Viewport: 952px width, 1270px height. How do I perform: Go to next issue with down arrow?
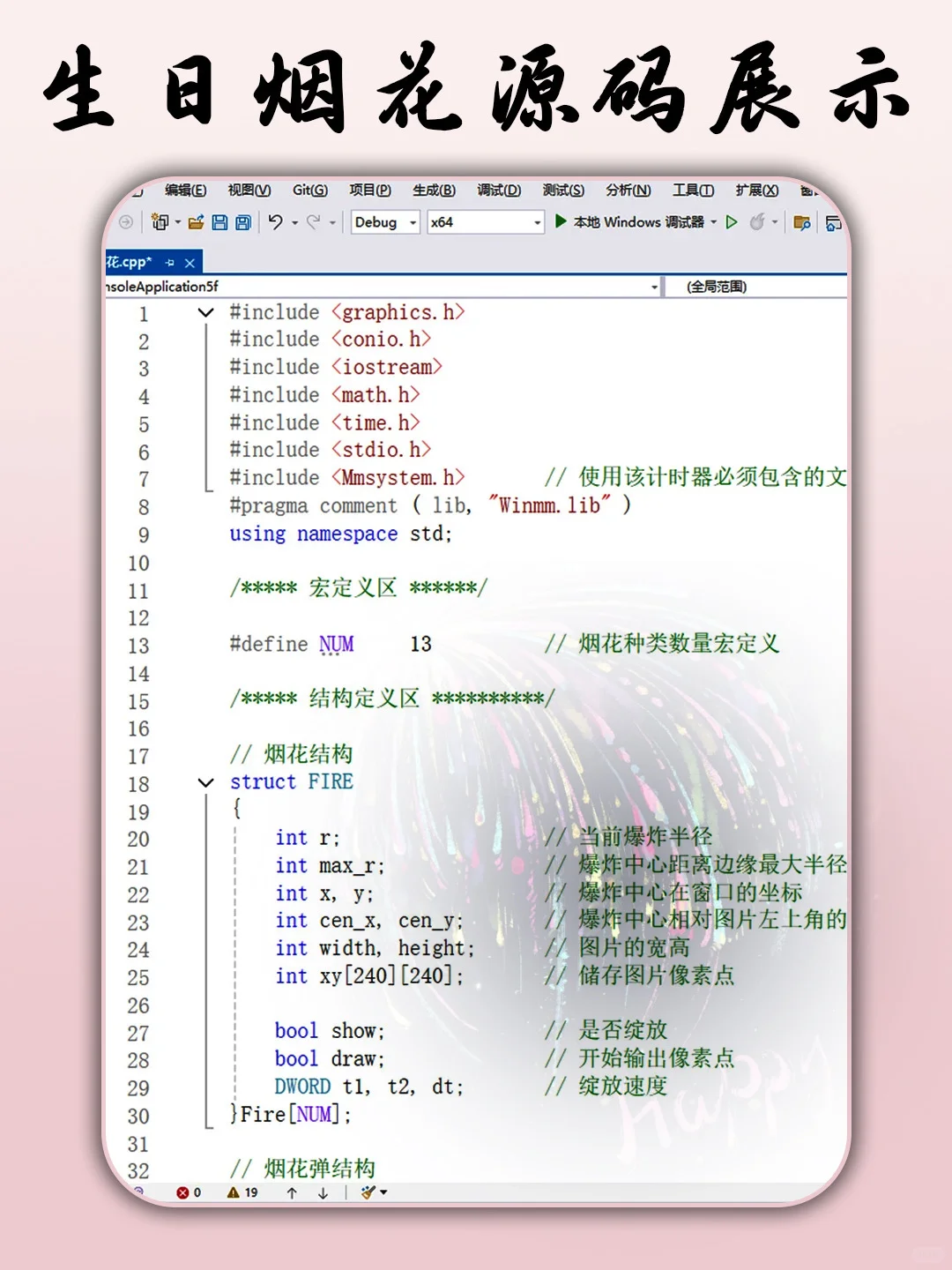pos(323,1193)
